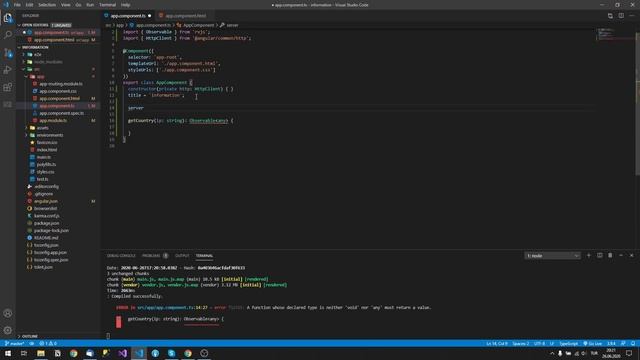The image size is (640, 360).
Task: Switch to Debug Console panel tab
Action: pyautogui.click(x=121, y=256)
